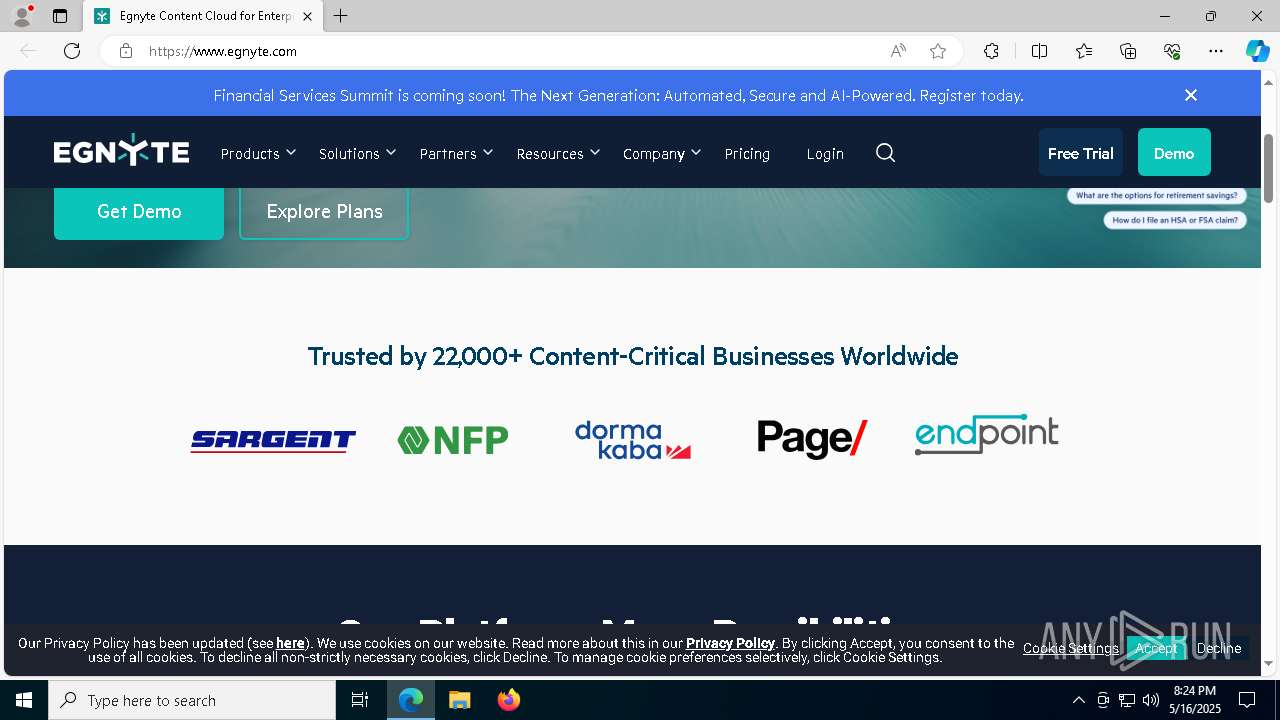Click the browser back arrow
The width and height of the screenshot is (1280, 720).
point(28,51)
